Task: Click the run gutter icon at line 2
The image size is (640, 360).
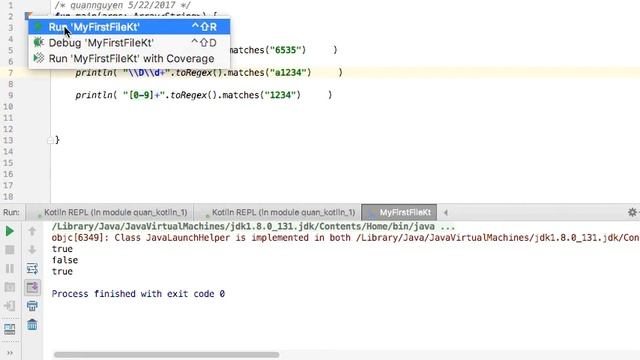Action: pyautogui.click(x=28, y=16)
